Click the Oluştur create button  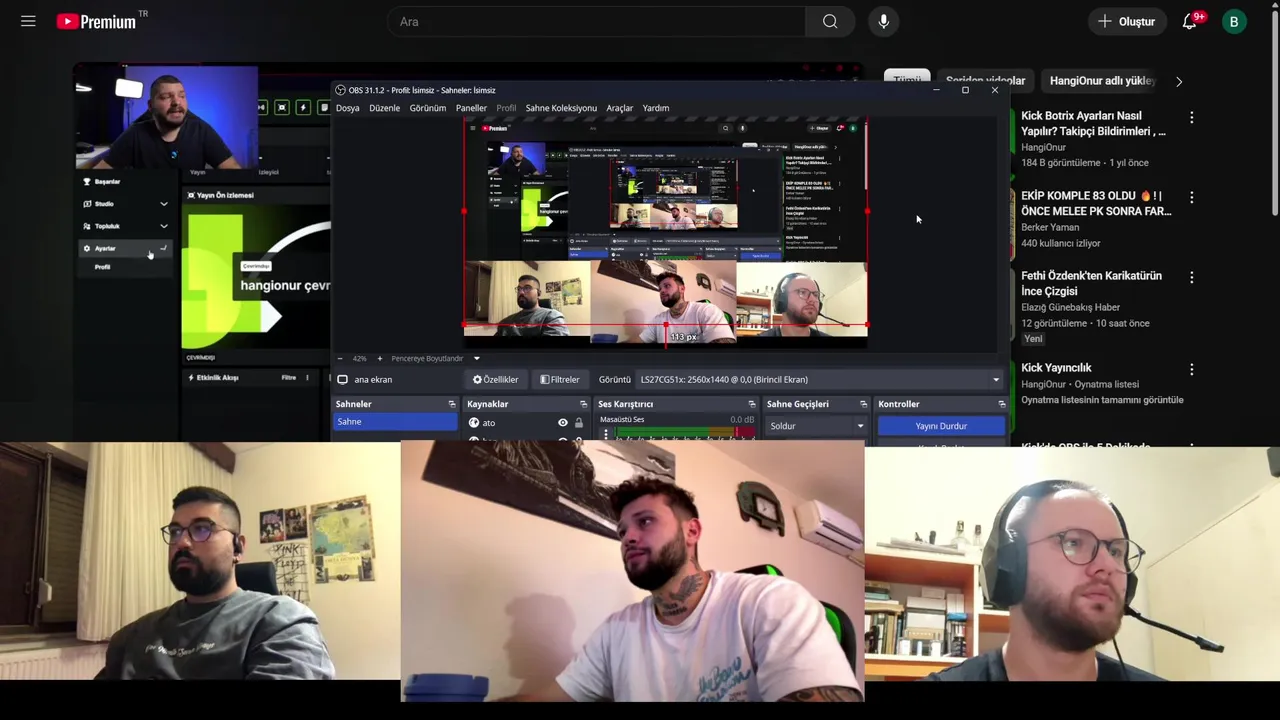[x=1127, y=21]
